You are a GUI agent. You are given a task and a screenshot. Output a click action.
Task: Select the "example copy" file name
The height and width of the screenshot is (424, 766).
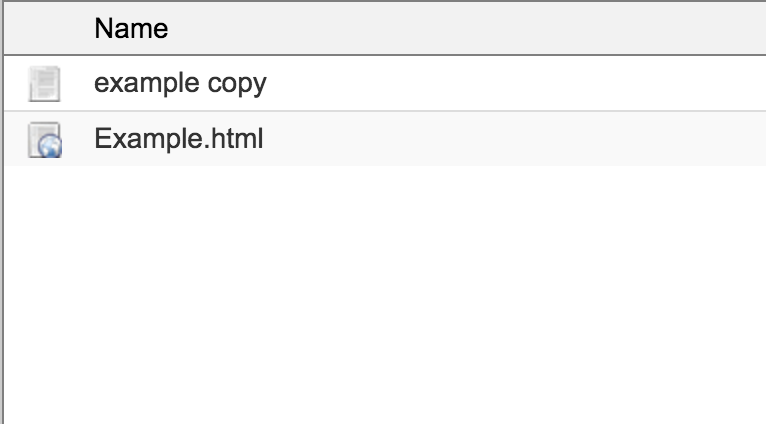180,83
